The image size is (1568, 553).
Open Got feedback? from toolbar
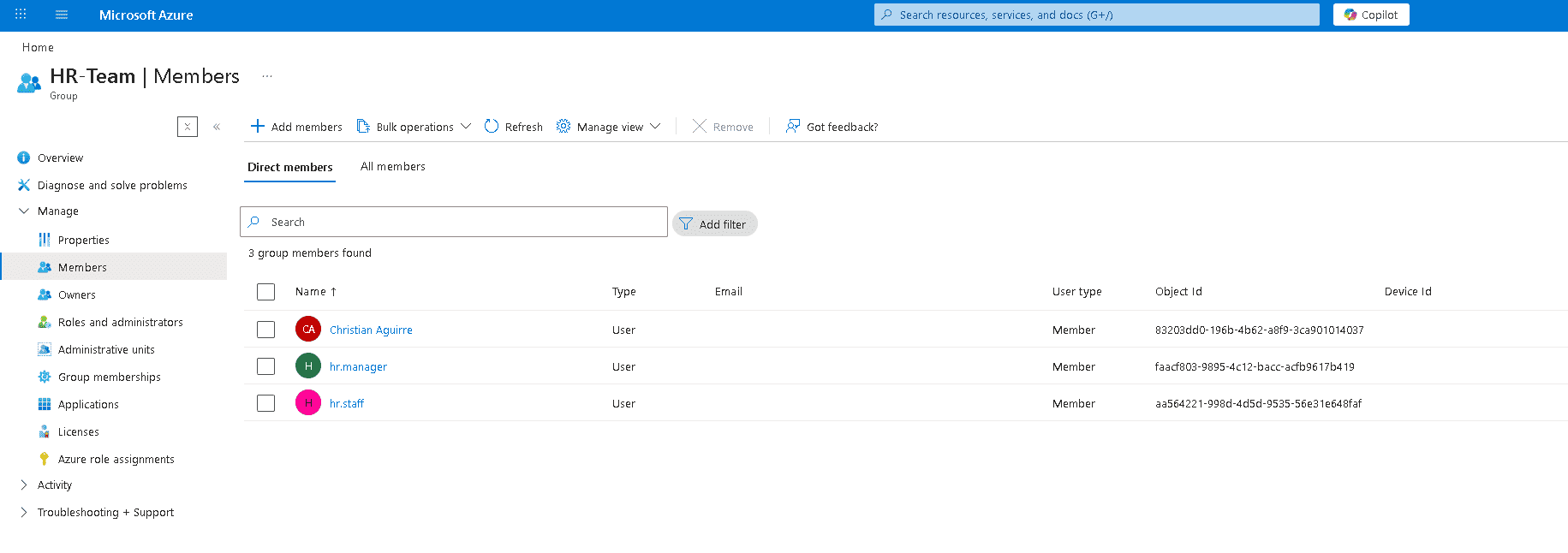pyautogui.click(x=832, y=127)
